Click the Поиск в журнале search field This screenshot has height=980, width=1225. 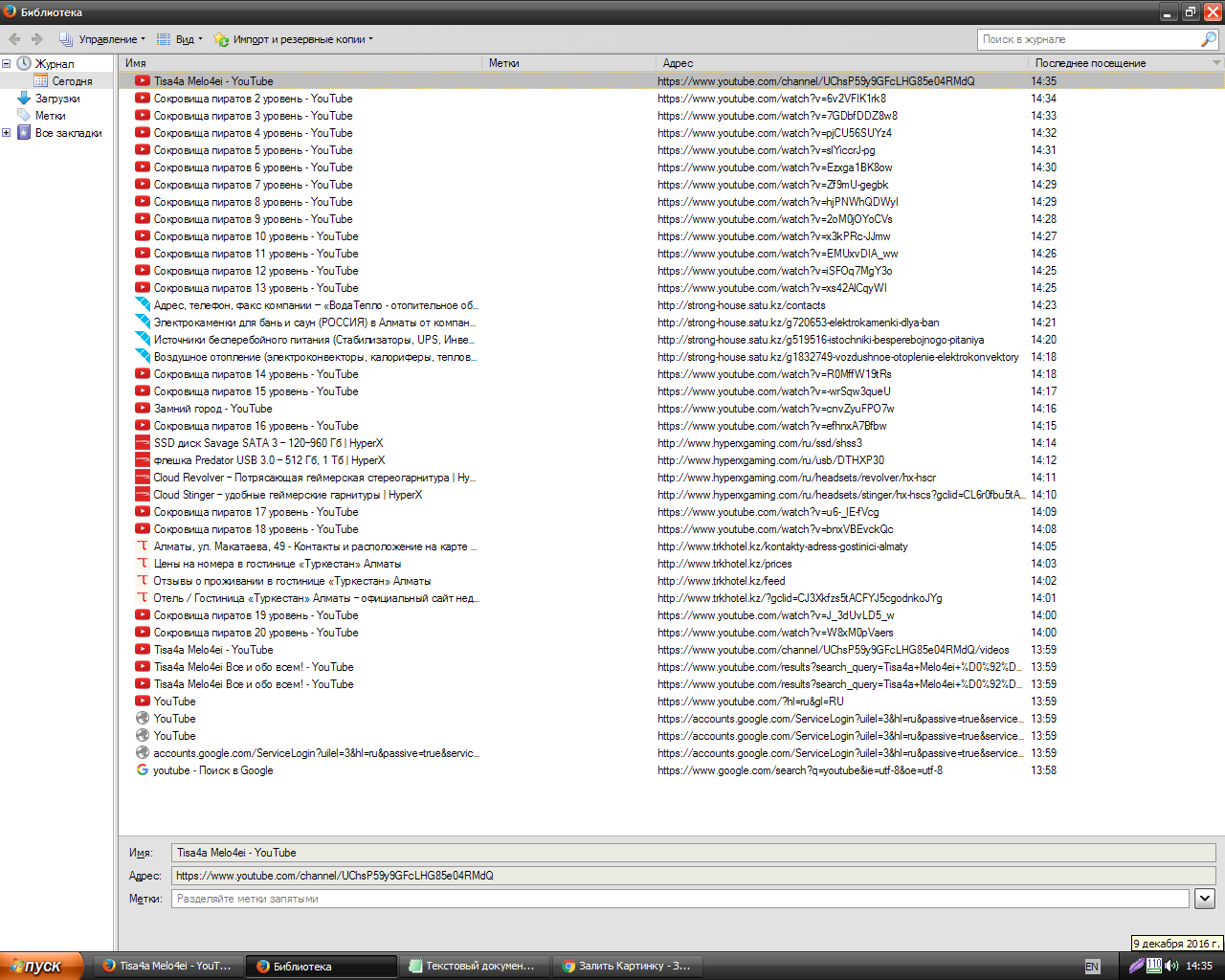(1089, 39)
